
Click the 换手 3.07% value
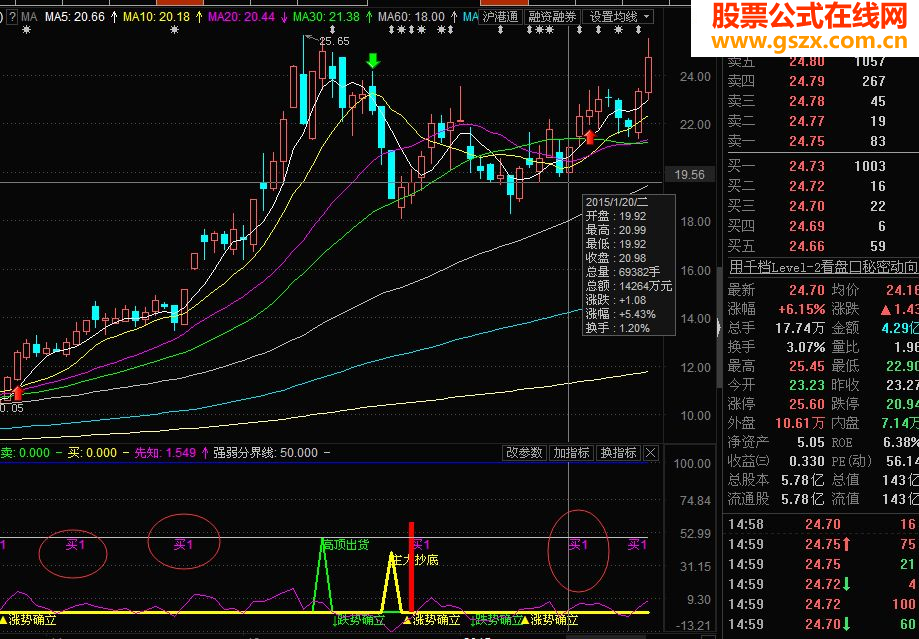click(806, 347)
